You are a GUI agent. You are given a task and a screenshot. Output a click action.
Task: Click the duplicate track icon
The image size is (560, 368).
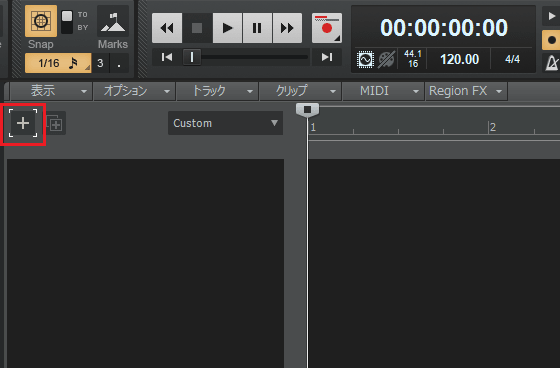coord(55,123)
